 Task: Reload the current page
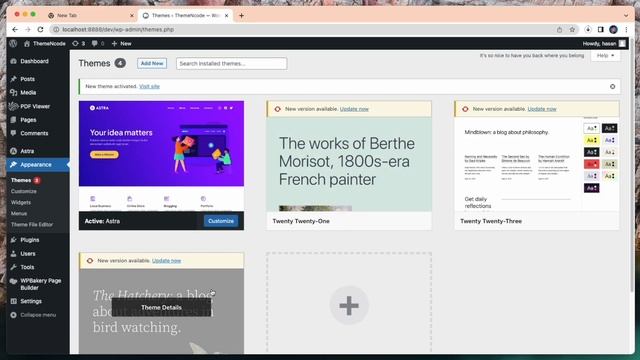pyautogui.click(x=40, y=29)
